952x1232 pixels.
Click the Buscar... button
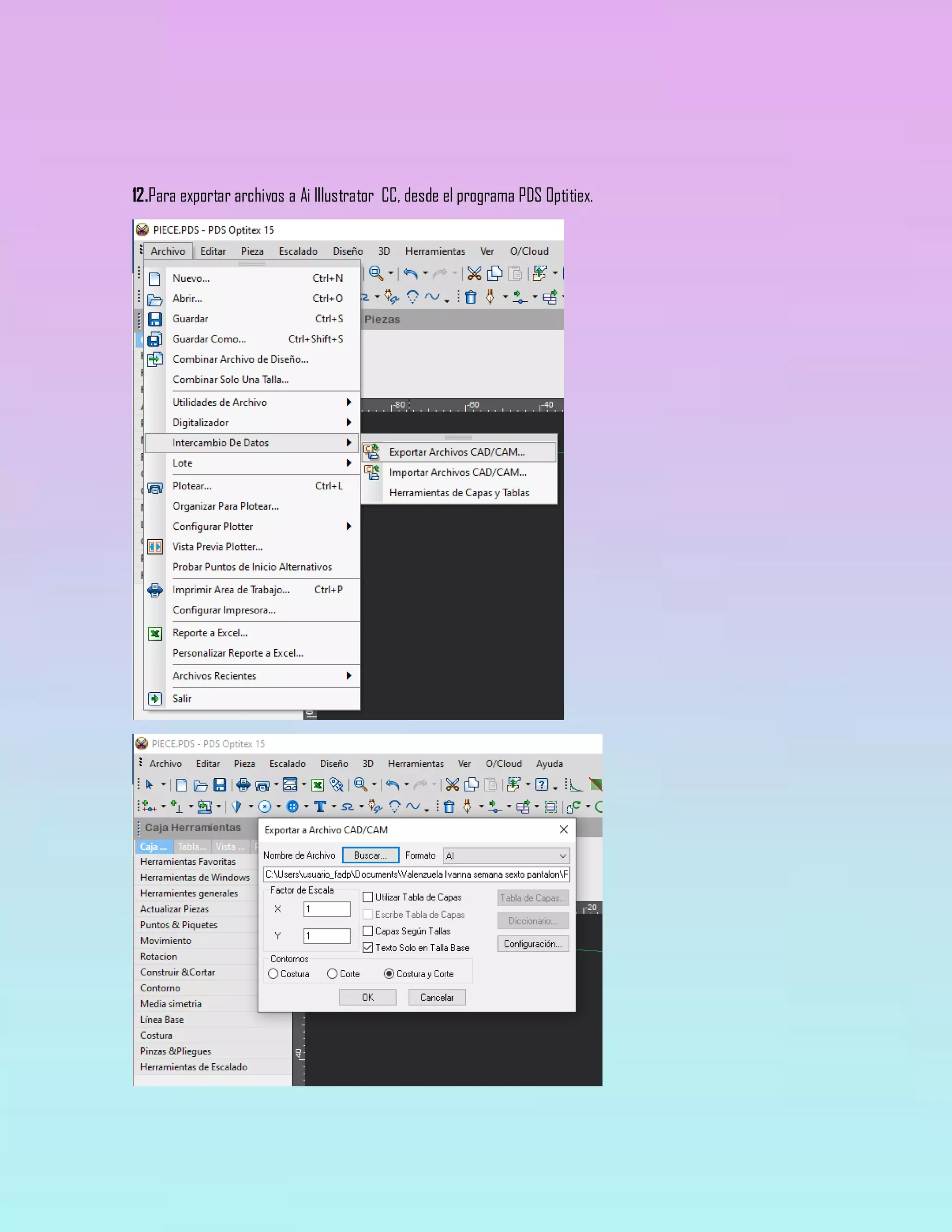(x=370, y=855)
